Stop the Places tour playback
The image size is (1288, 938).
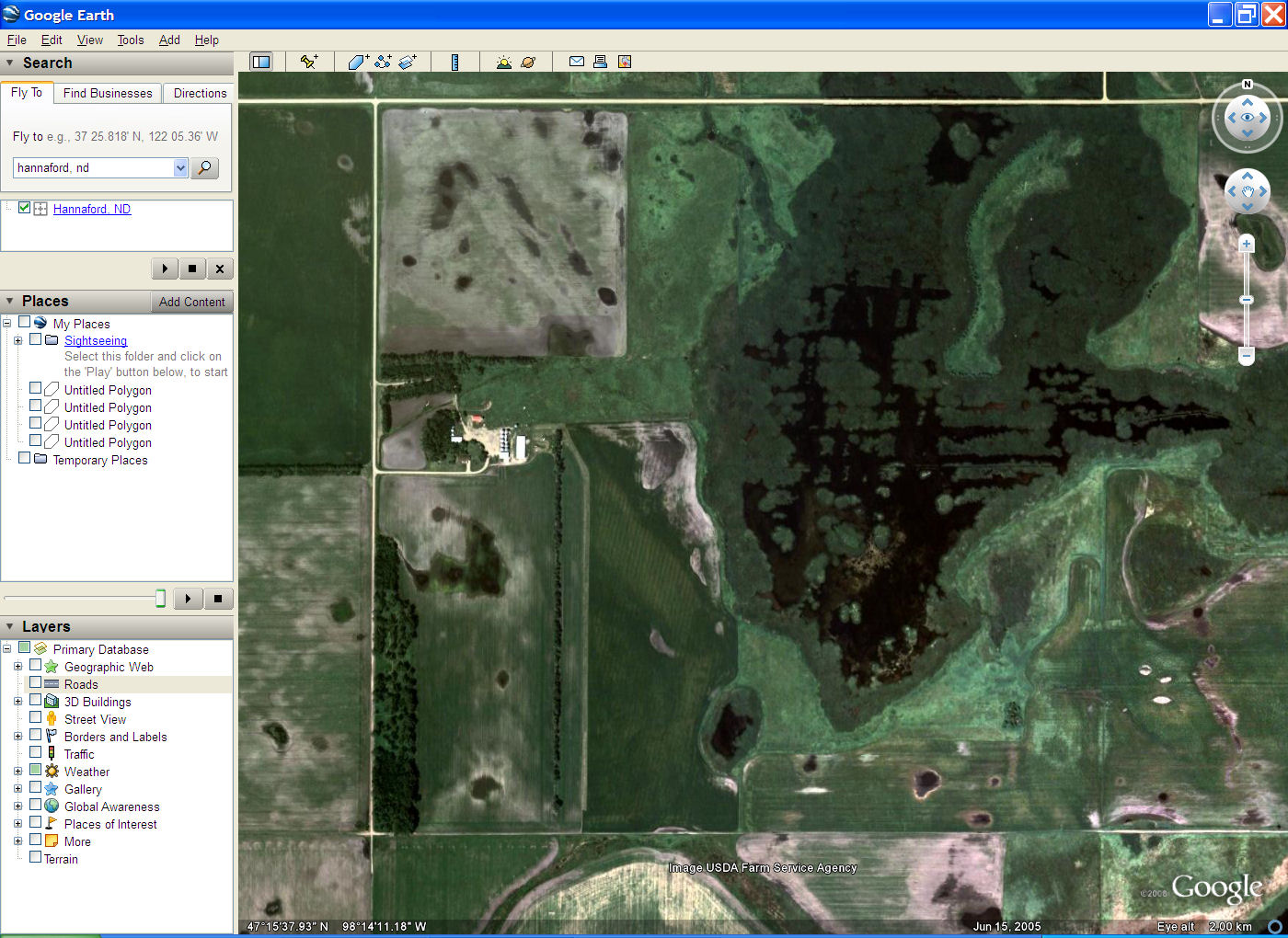tap(218, 599)
